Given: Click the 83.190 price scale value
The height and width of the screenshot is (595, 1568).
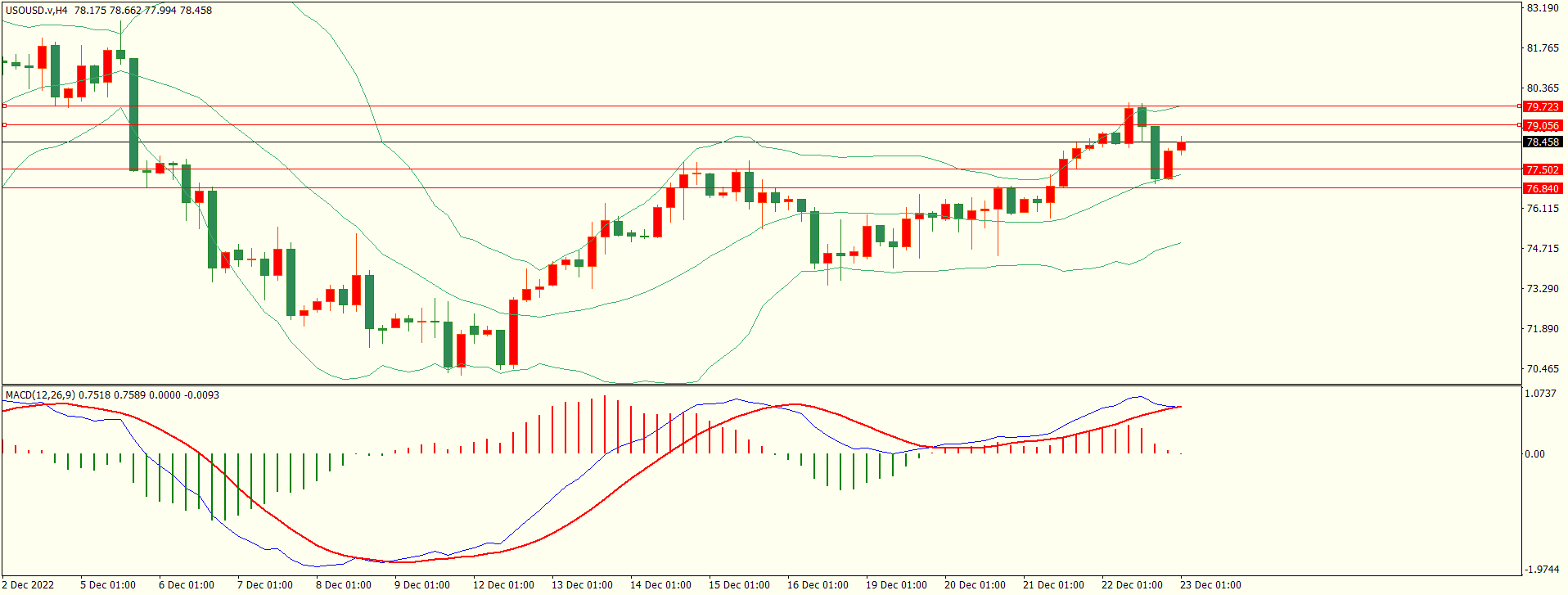Looking at the screenshot, I should [1543, 8].
